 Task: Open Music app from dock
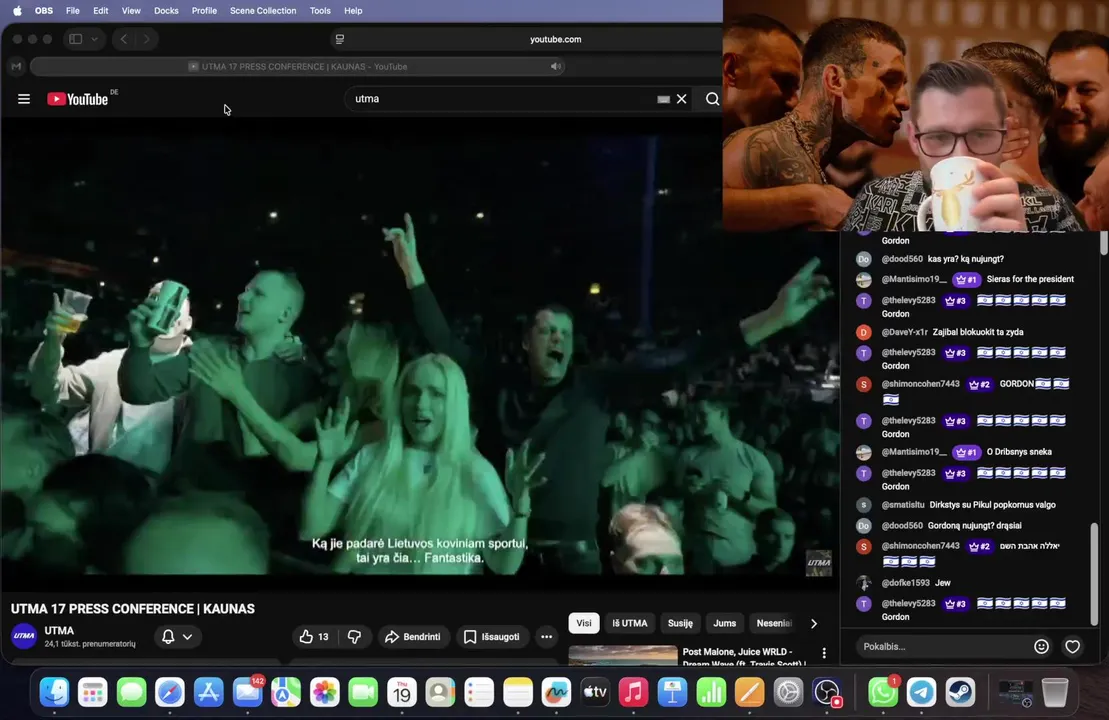pyautogui.click(x=634, y=692)
